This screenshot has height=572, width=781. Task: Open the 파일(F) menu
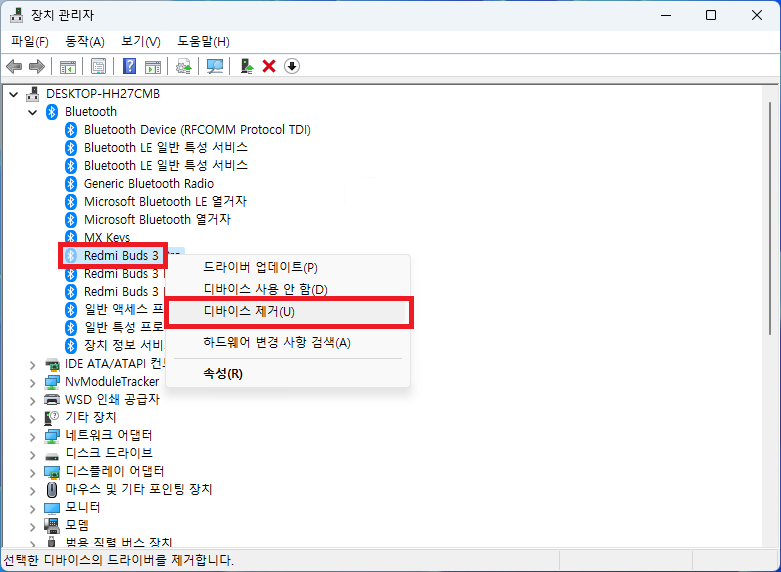[30, 42]
